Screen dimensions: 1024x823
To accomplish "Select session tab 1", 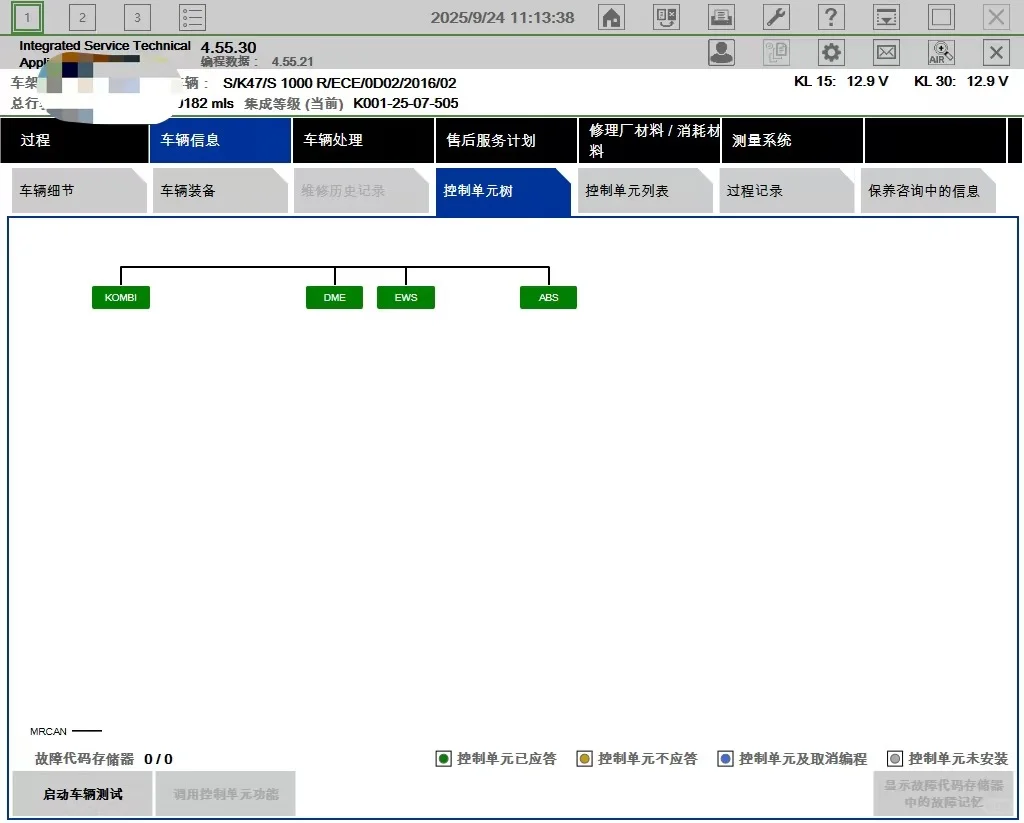I will (27, 18).
